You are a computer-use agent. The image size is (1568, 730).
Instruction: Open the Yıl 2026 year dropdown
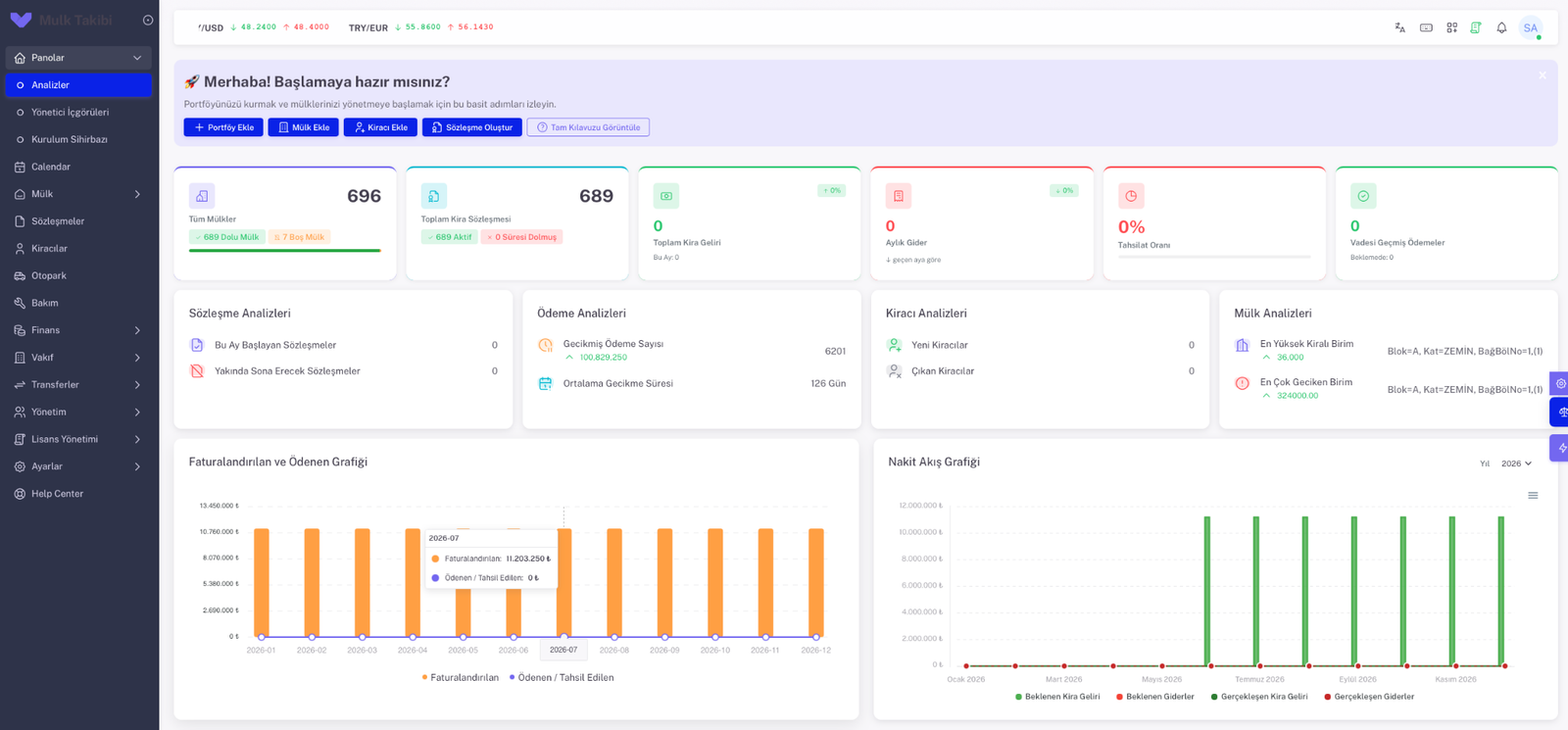[1516, 463]
